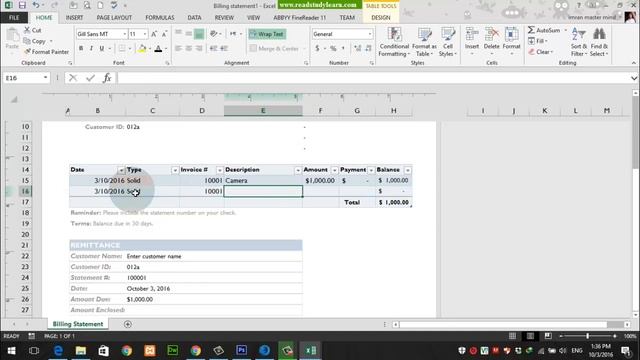Screen dimensions: 640x360
Task: Open the Balance filter dropdown
Action: 408,170
